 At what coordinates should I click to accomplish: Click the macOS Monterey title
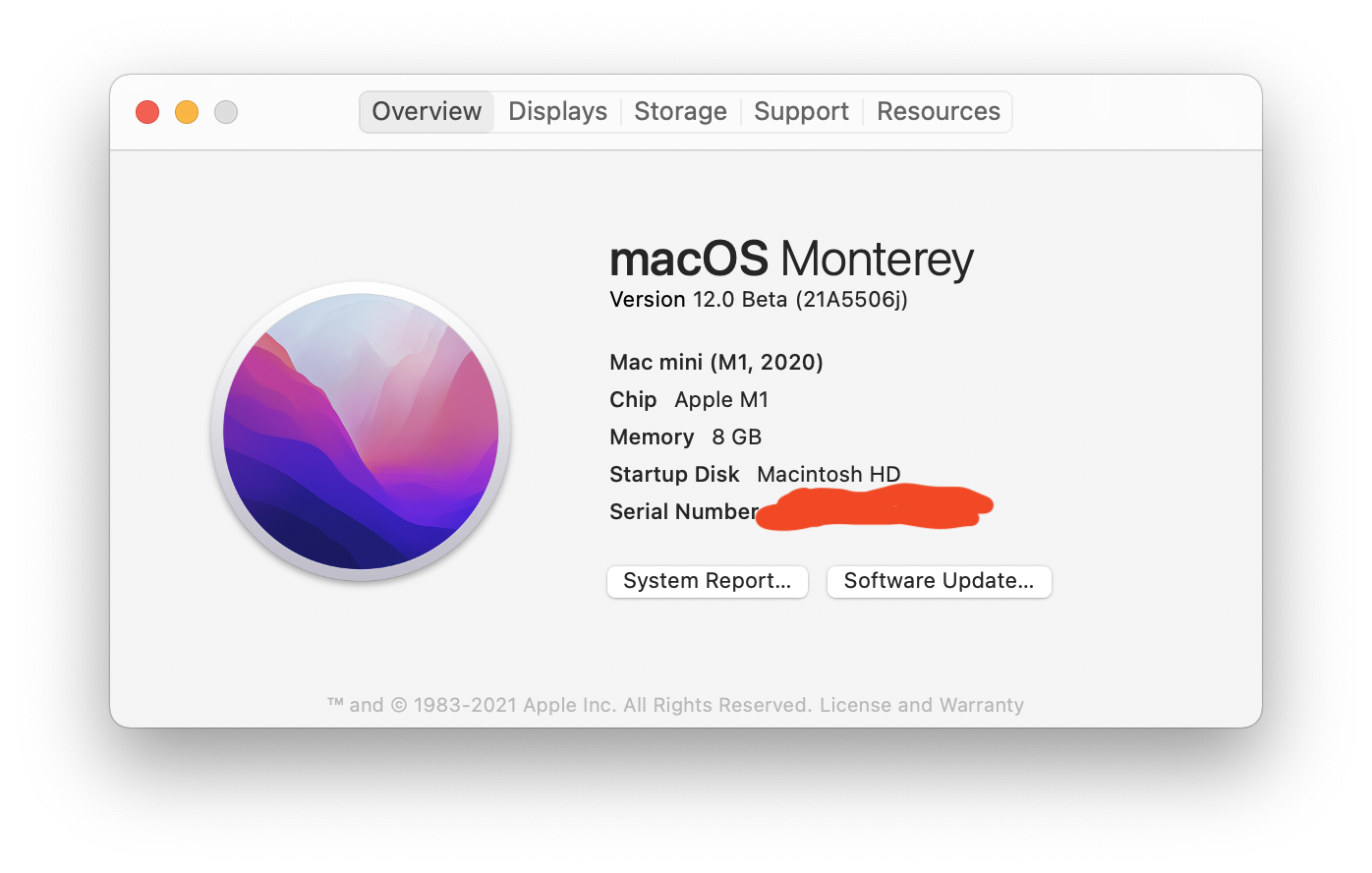click(791, 259)
